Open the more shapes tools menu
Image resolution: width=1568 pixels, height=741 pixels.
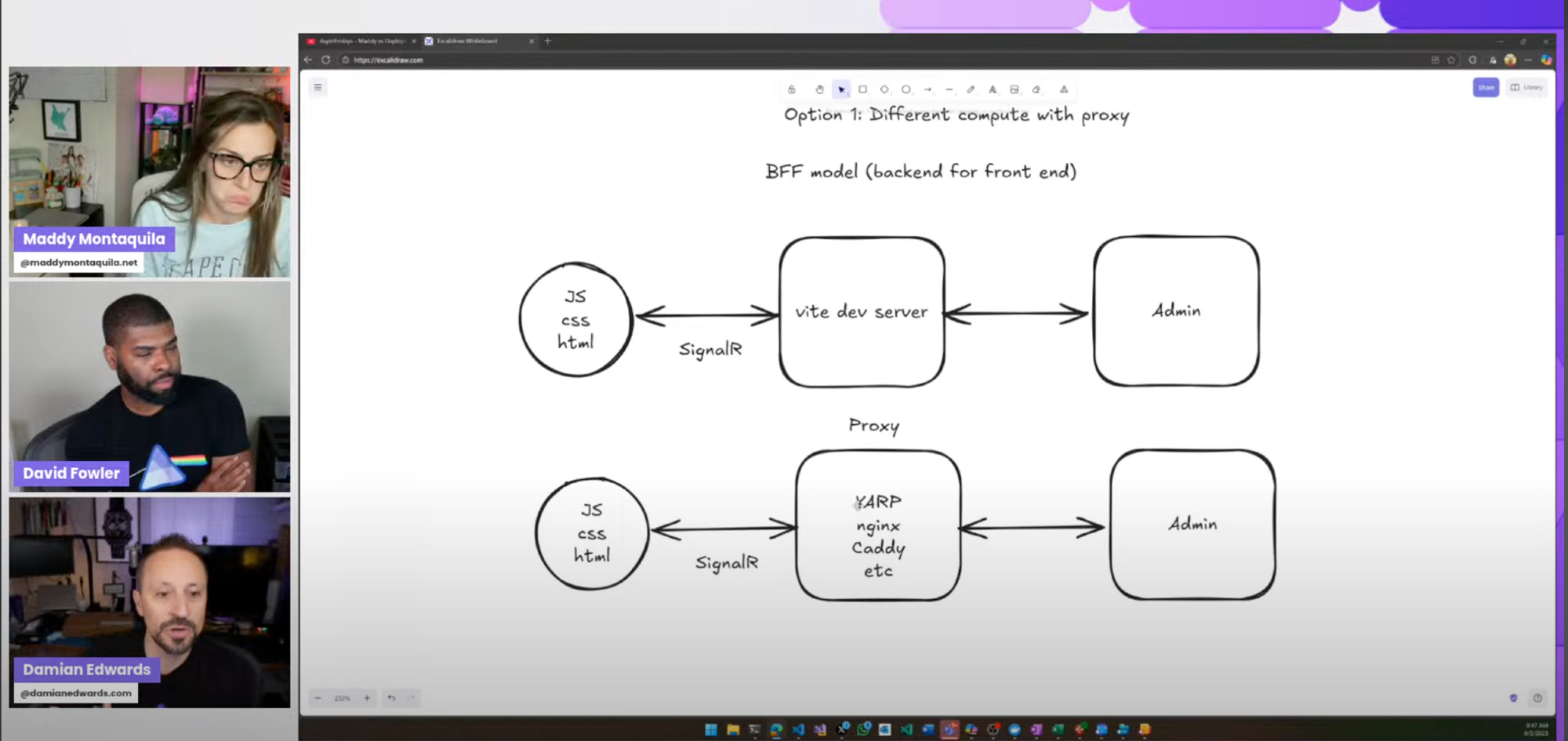coord(1064,89)
